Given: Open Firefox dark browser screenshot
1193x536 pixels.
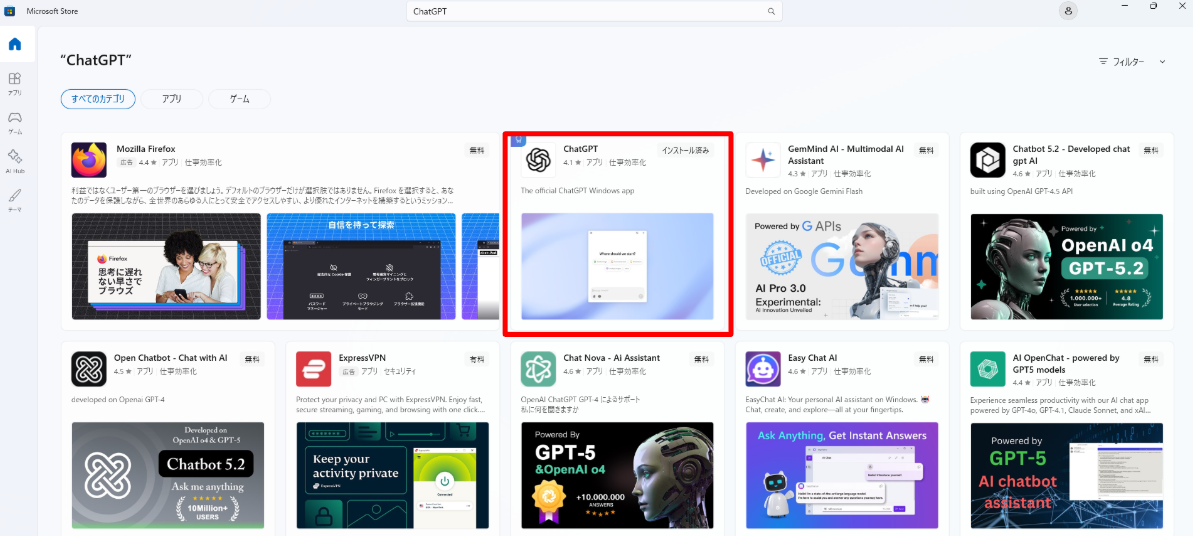Looking at the screenshot, I should [x=361, y=266].
